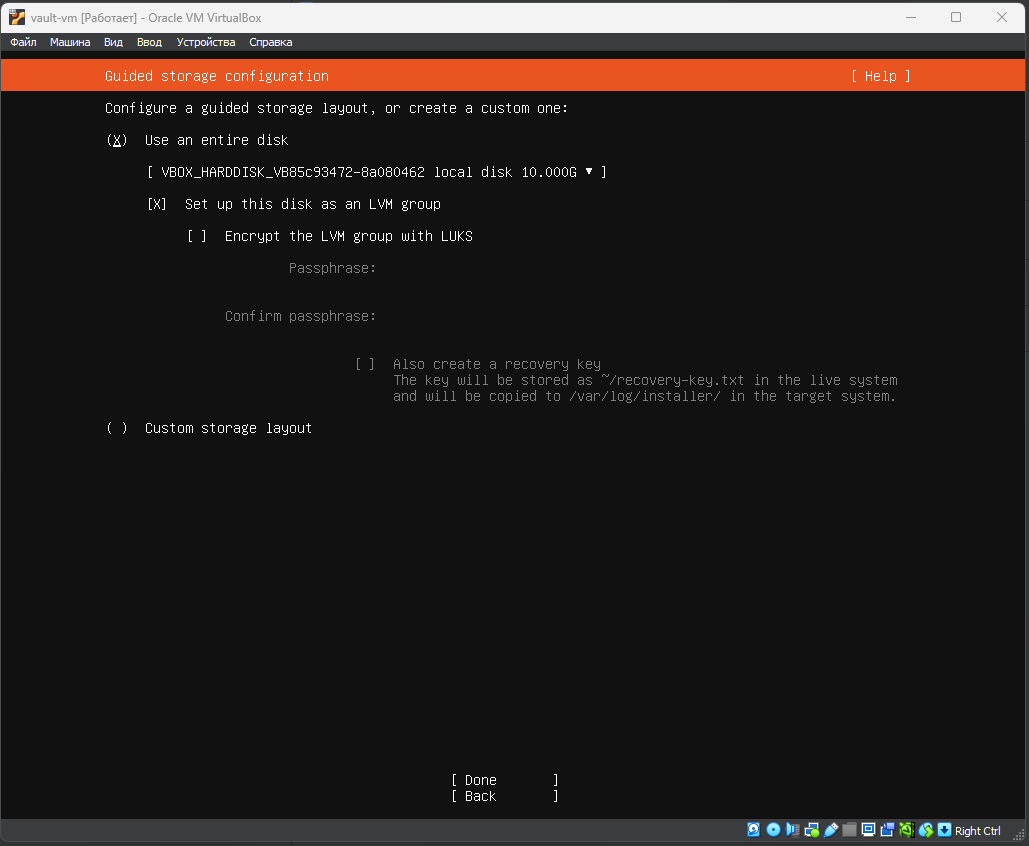Open the Вид menu
This screenshot has height=846, width=1029.
pos(114,42)
